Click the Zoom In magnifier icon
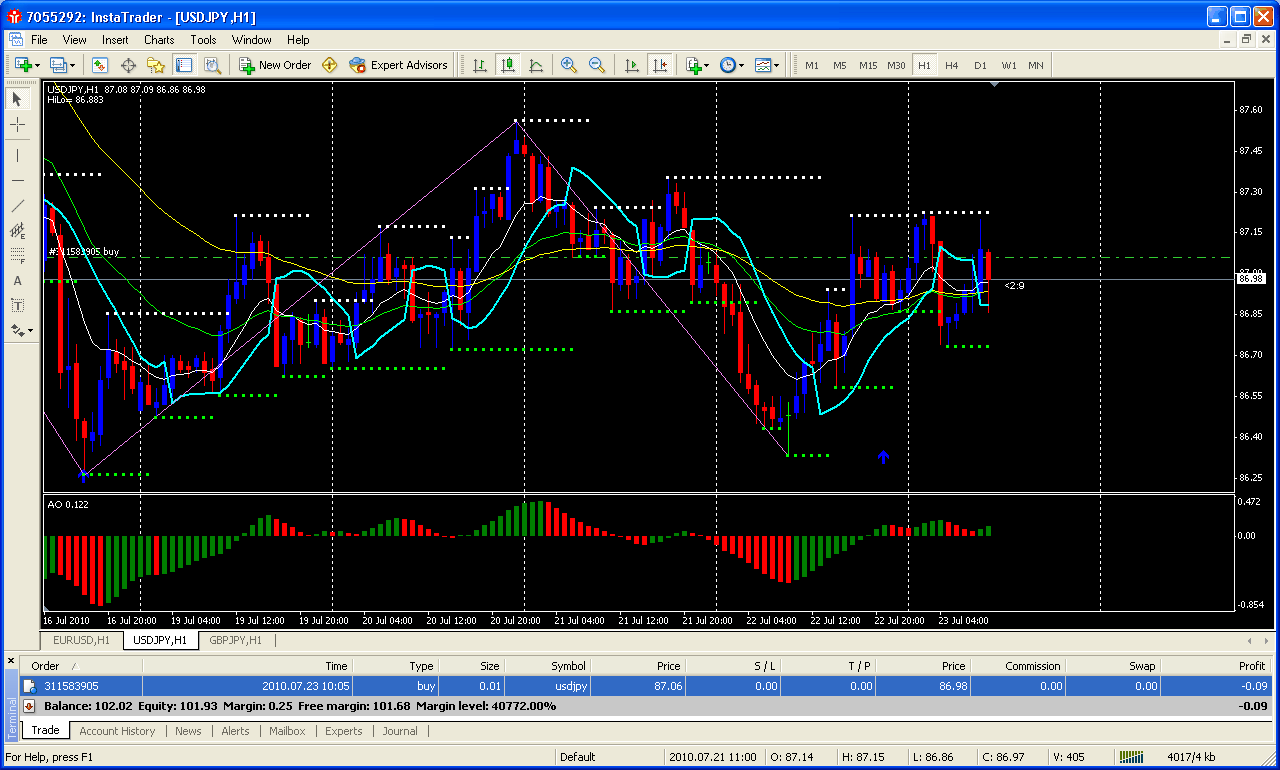Image resolution: width=1280 pixels, height=770 pixels. (569, 65)
